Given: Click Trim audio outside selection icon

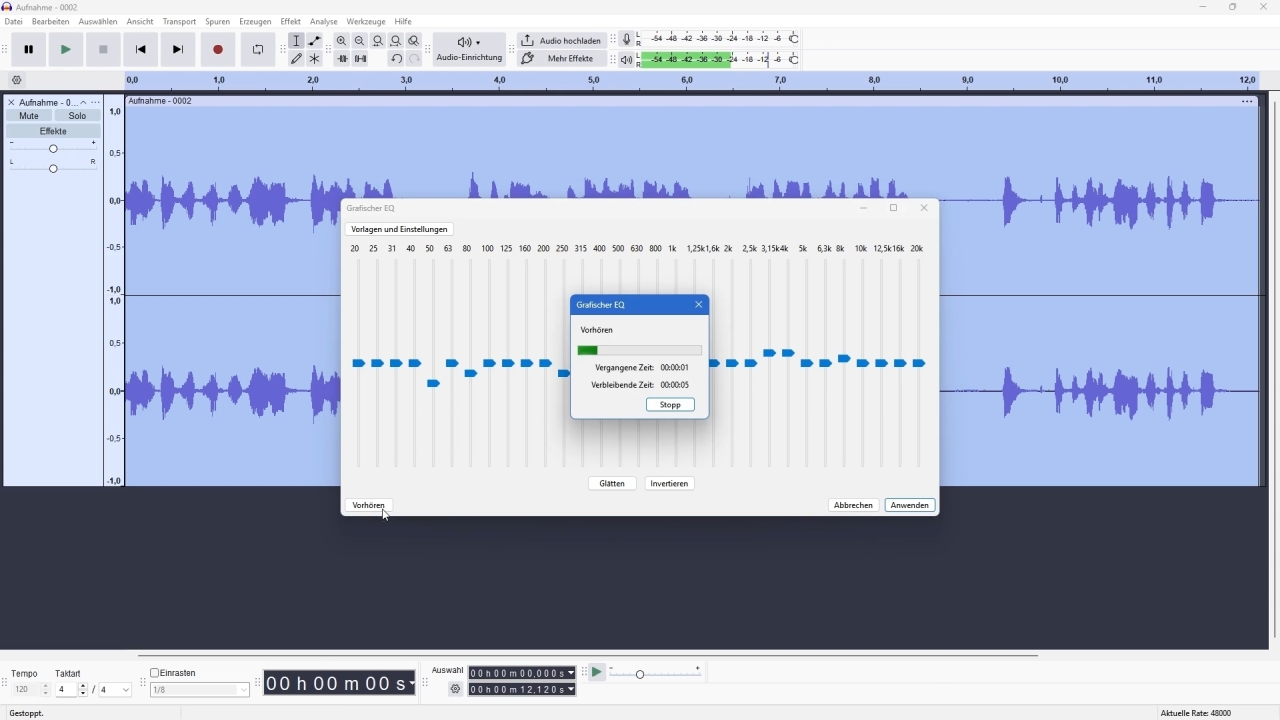Looking at the screenshot, I should 342,59.
